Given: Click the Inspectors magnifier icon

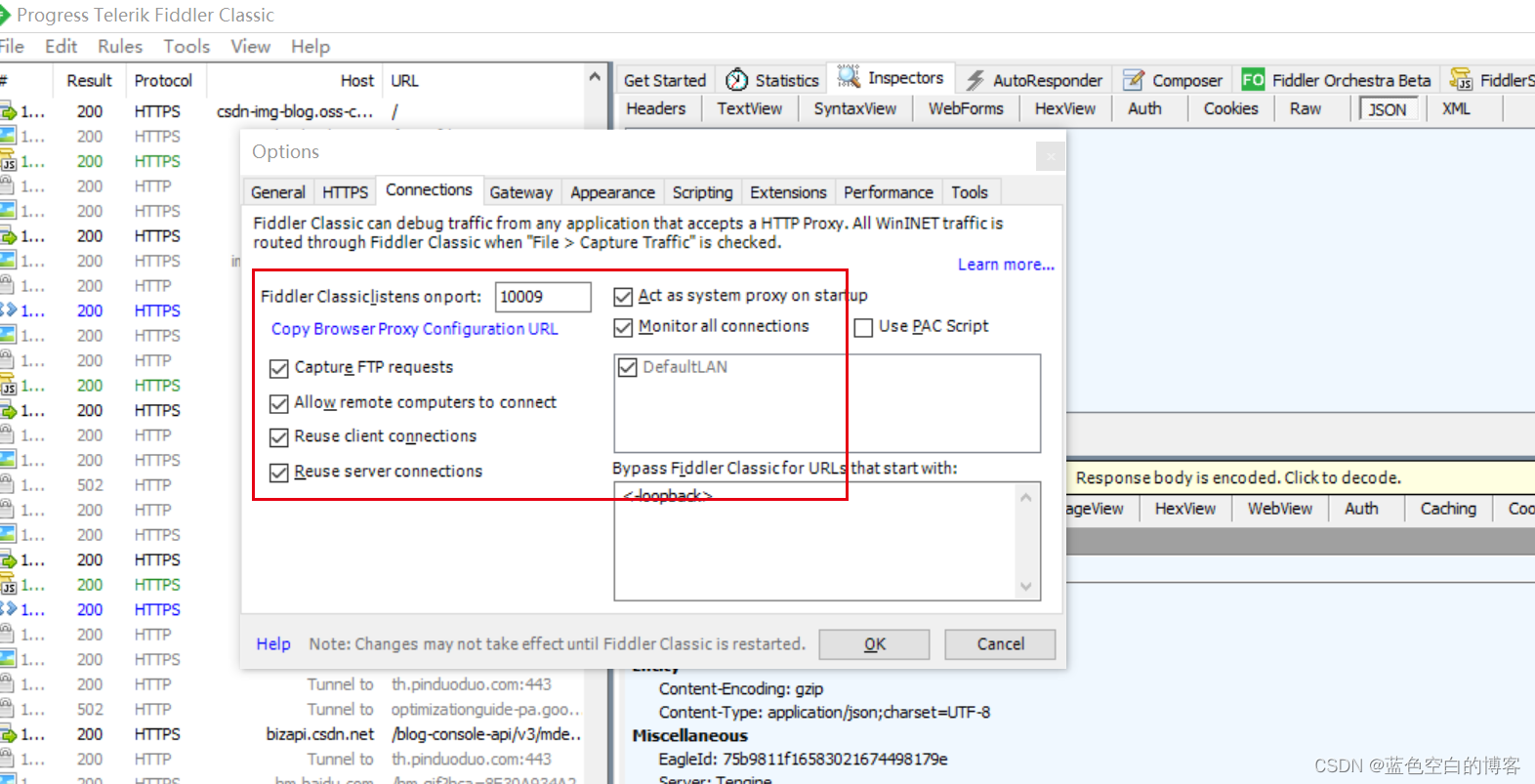Looking at the screenshot, I should pyautogui.click(x=849, y=77).
